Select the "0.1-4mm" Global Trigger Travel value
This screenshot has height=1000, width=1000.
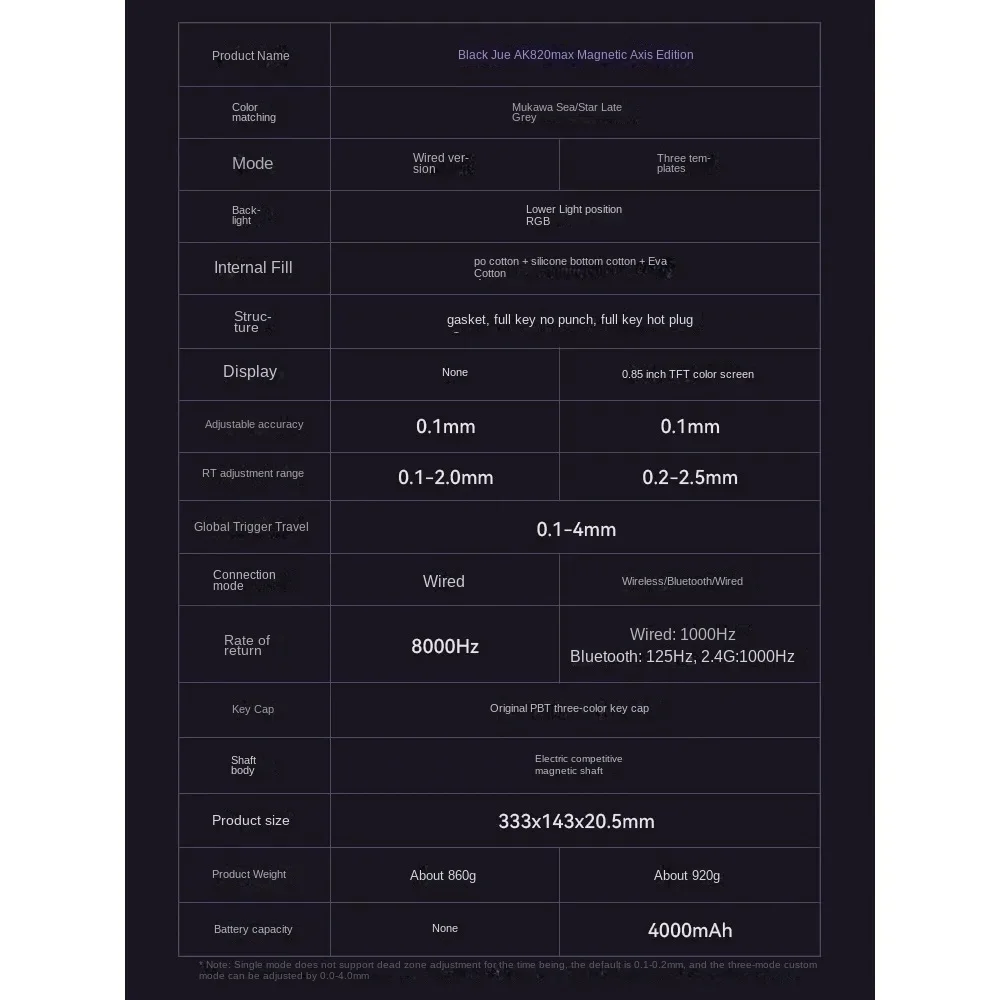576,530
